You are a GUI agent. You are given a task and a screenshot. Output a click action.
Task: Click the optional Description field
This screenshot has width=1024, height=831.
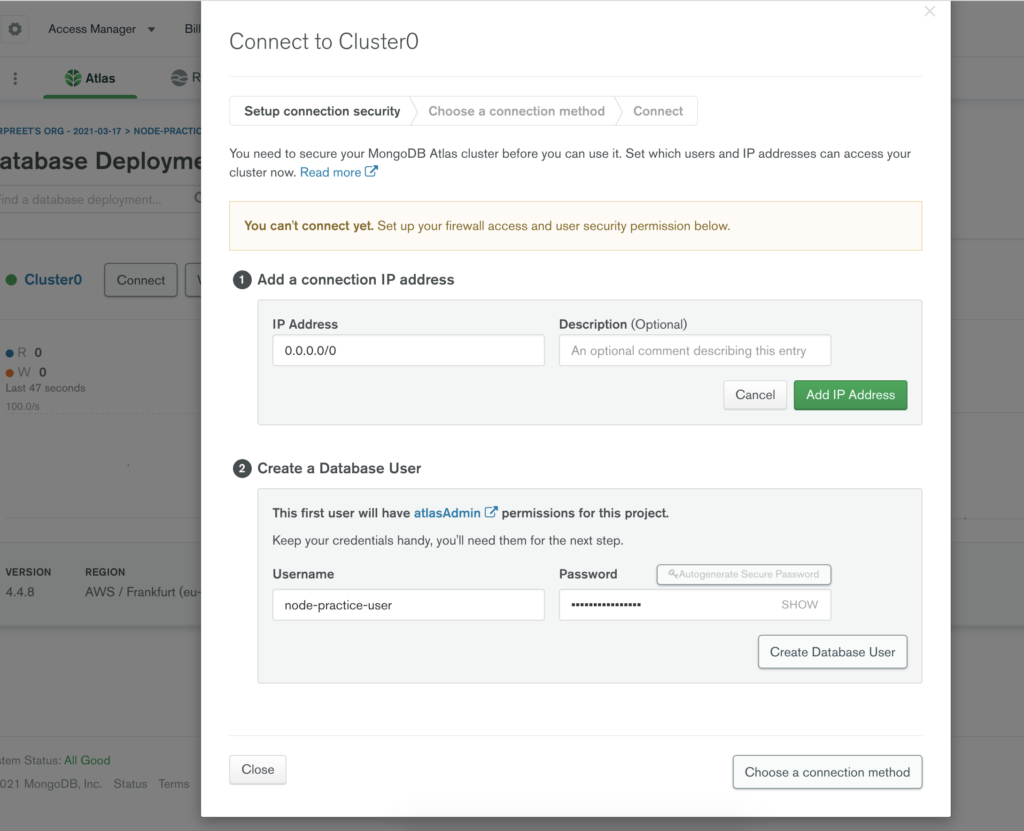point(695,351)
